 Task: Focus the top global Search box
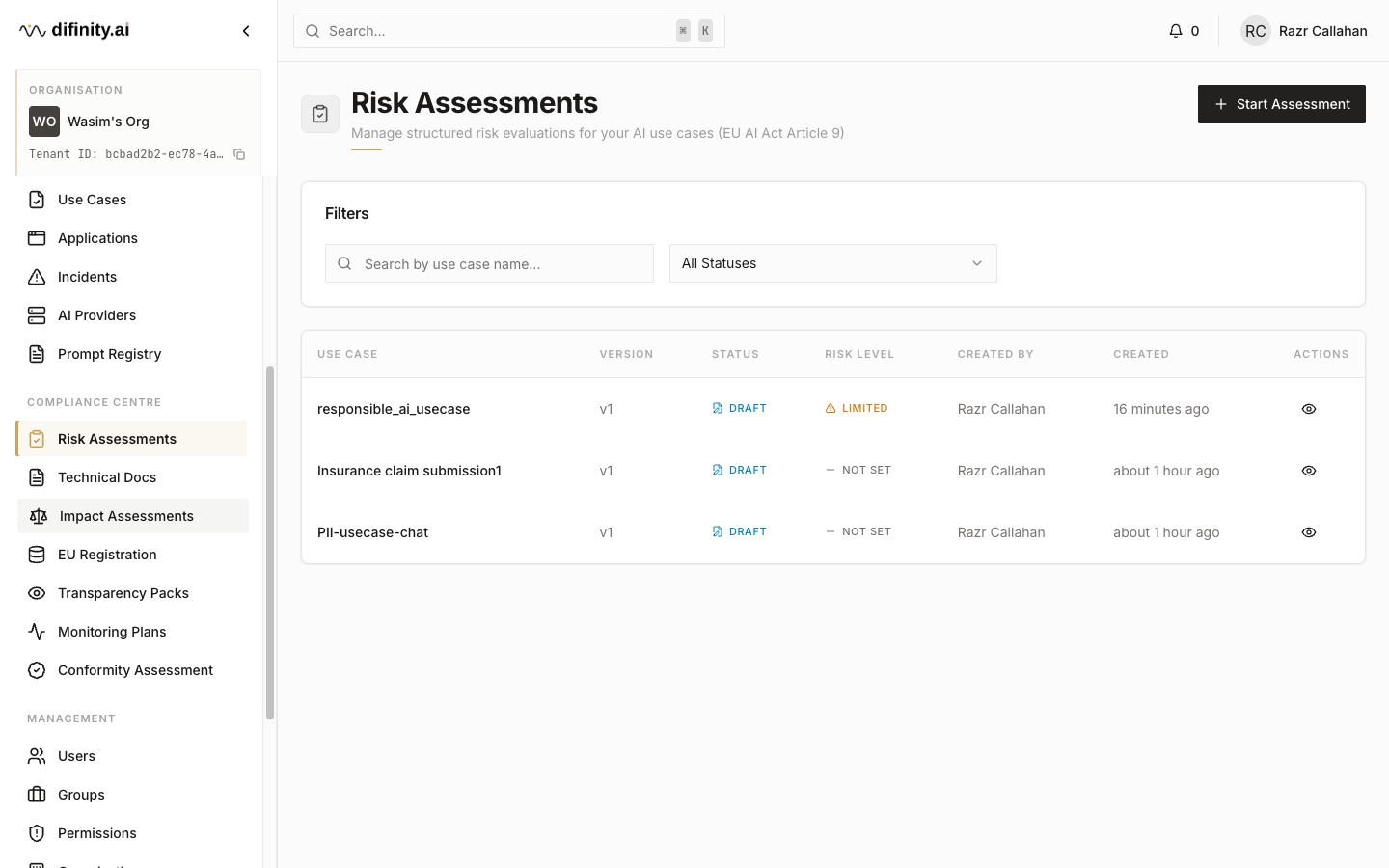(x=509, y=31)
